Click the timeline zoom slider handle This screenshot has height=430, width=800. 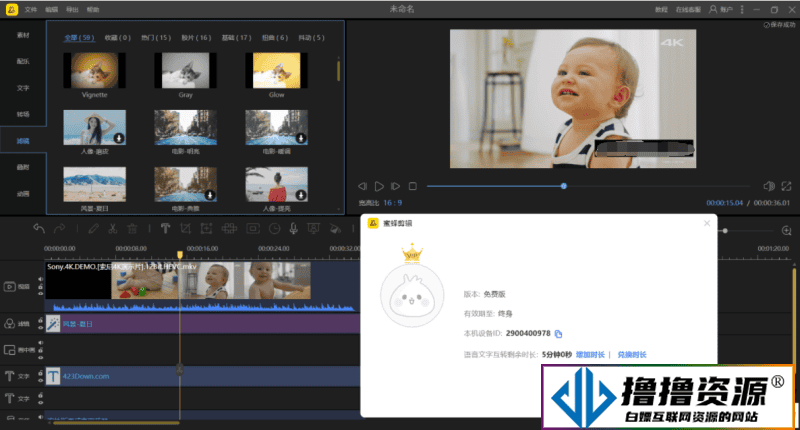725,231
